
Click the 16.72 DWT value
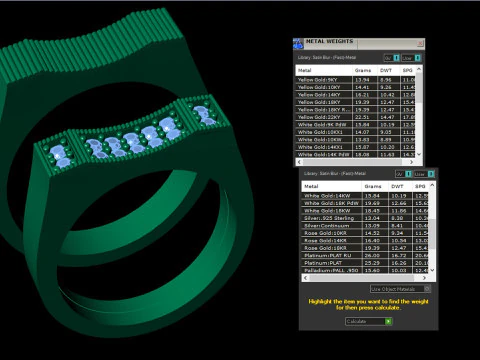(x=399, y=256)
